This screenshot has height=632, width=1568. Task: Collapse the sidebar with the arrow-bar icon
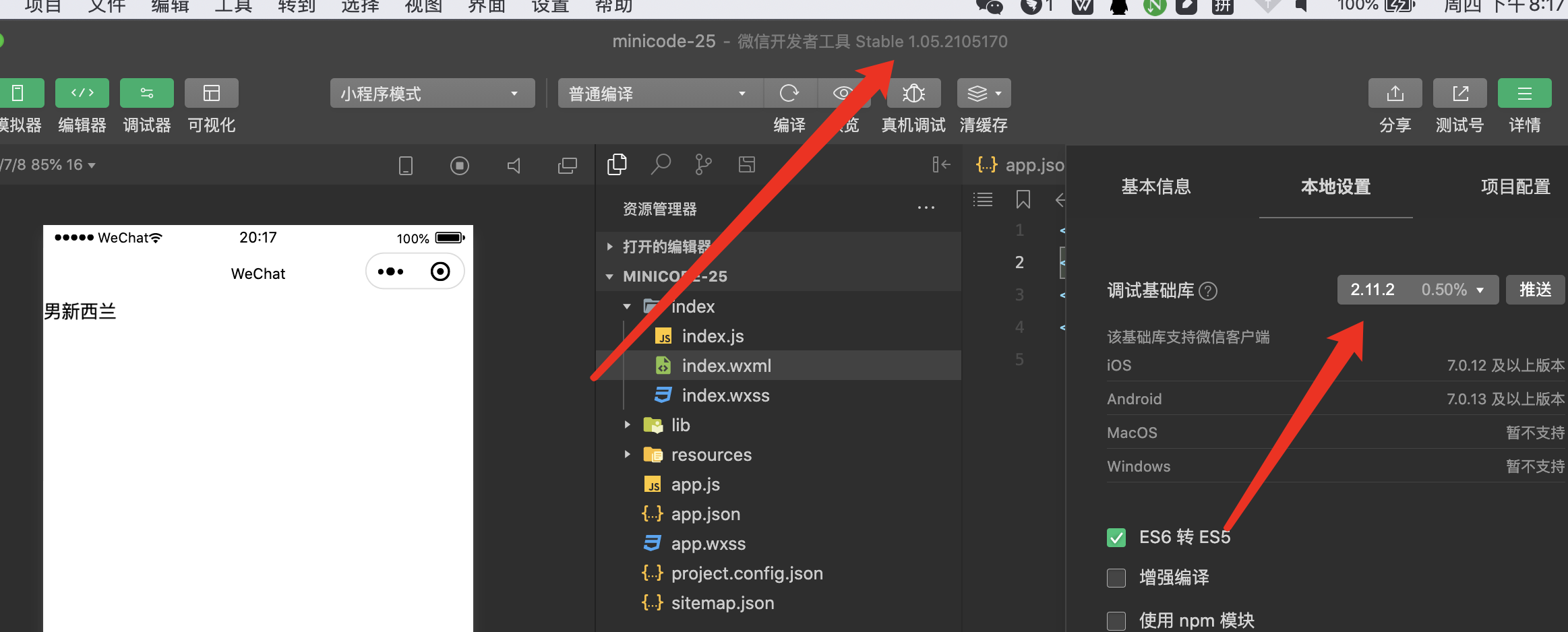coord(941,164)
